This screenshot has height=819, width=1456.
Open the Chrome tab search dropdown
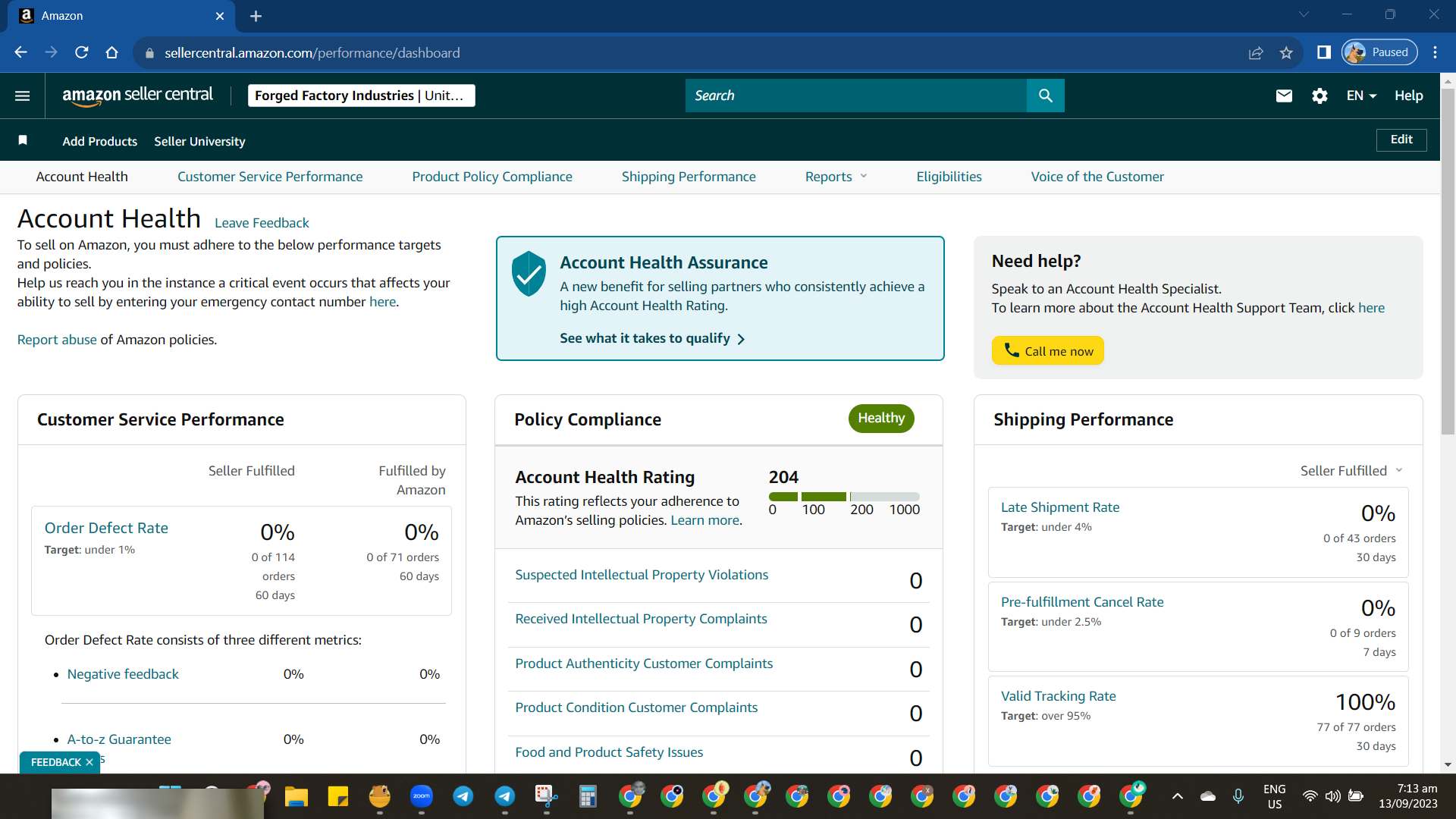[x=1304, y=14]
